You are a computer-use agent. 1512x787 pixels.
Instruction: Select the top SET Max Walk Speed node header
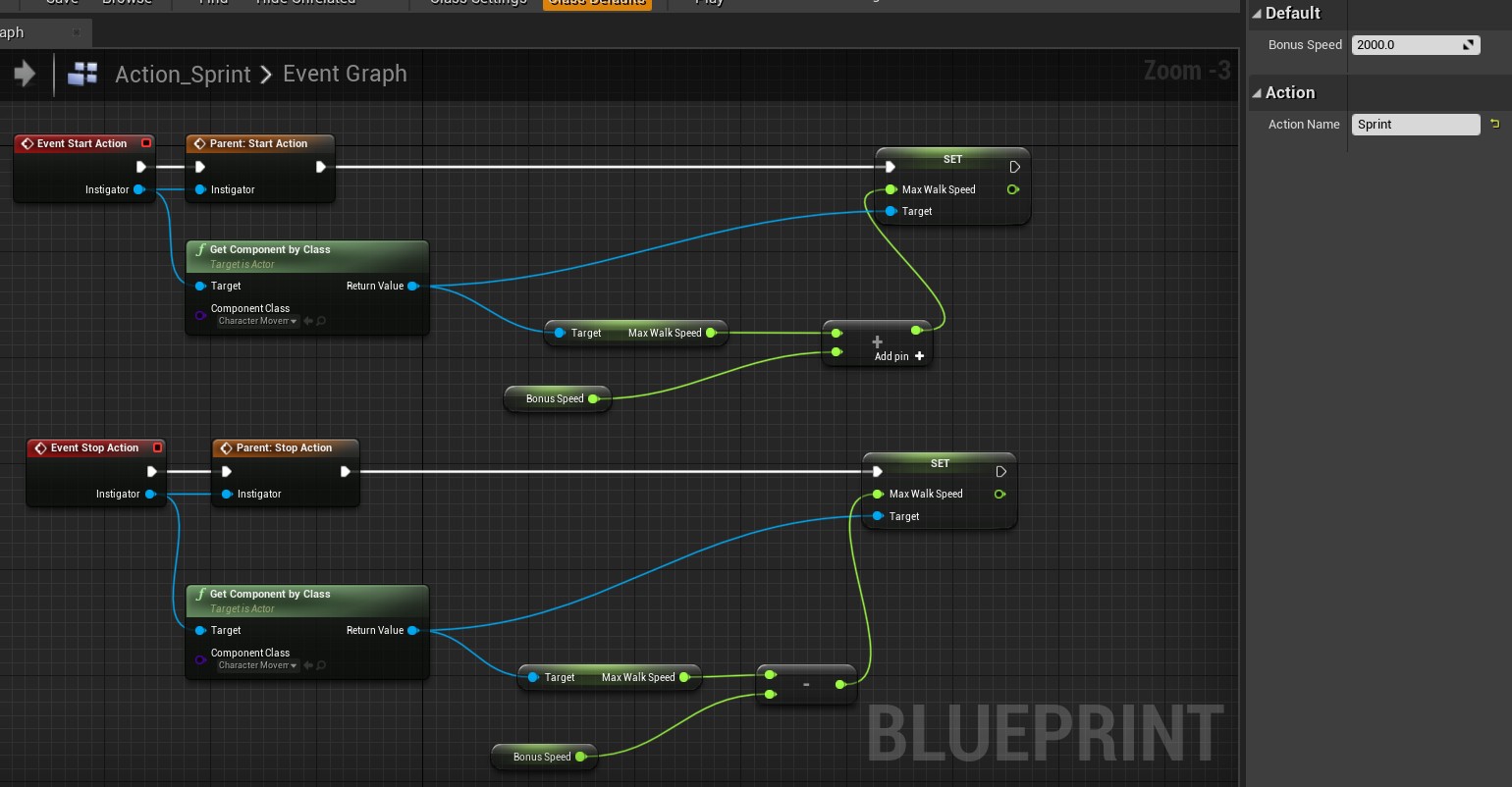point(952,159)
